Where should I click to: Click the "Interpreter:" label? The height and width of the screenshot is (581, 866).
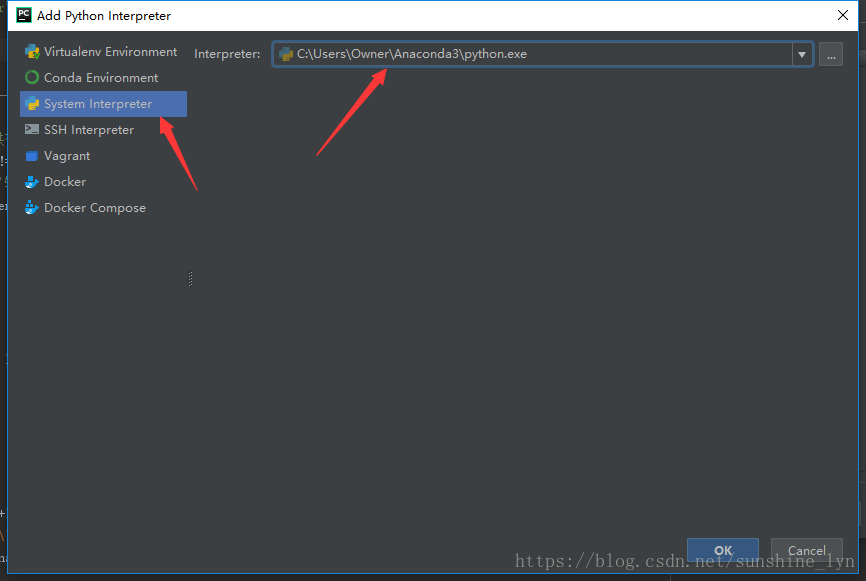pyautogui.click(x=227, y=54)
